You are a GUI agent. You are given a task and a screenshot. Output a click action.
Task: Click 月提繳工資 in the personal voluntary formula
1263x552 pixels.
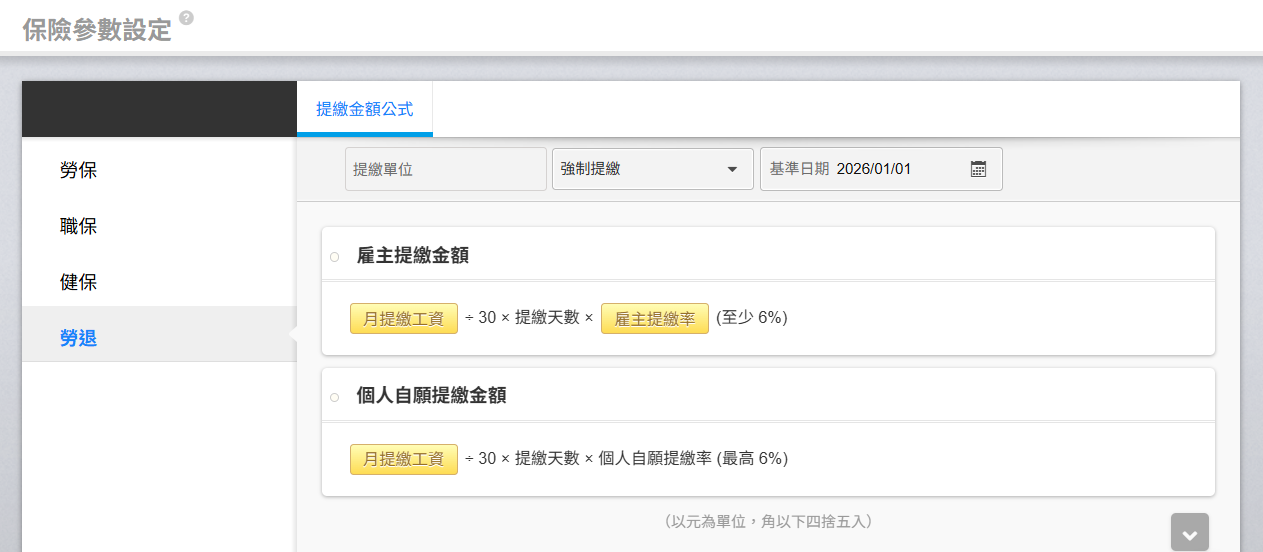(x=403, y=458)
